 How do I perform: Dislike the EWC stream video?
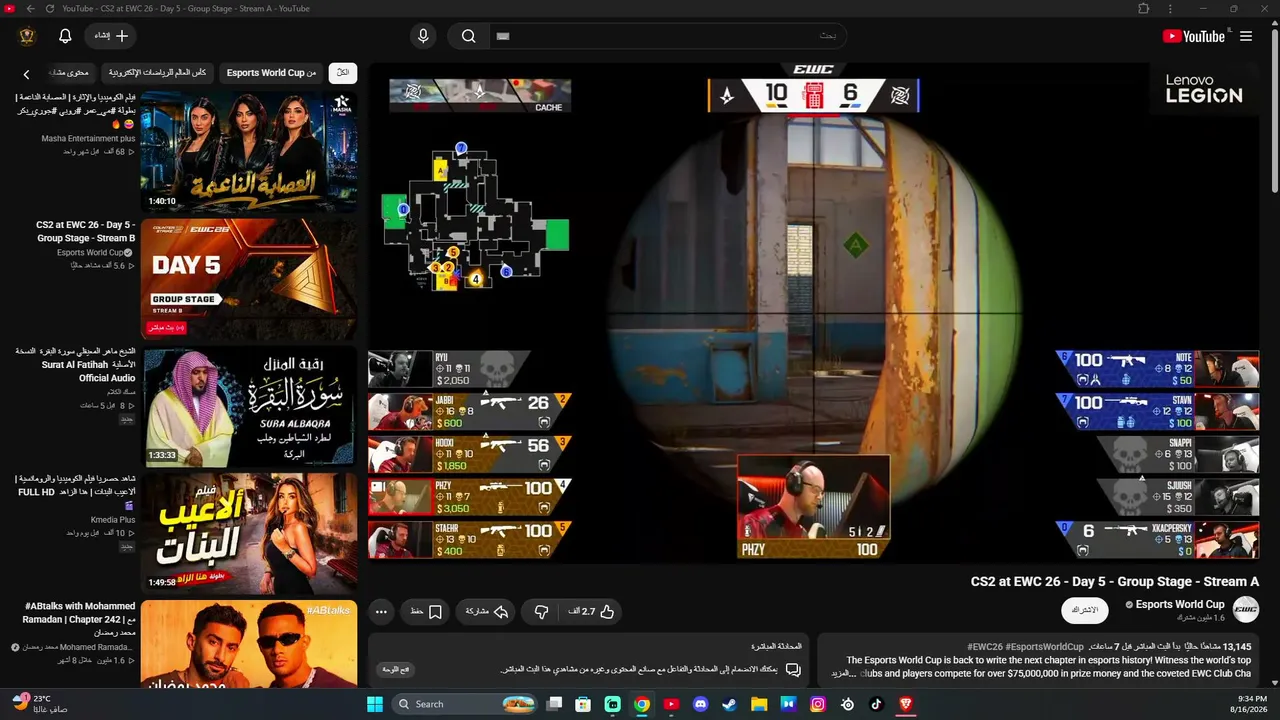541,611
